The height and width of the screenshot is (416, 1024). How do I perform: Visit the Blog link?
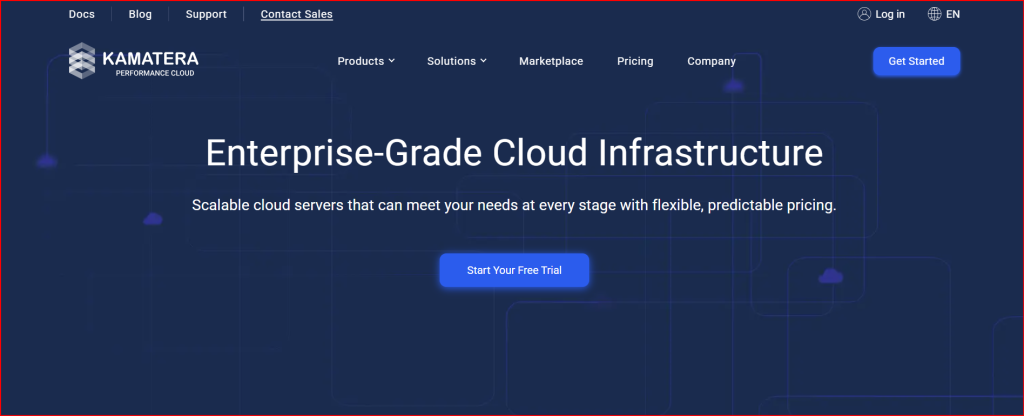tap(140, 14)
